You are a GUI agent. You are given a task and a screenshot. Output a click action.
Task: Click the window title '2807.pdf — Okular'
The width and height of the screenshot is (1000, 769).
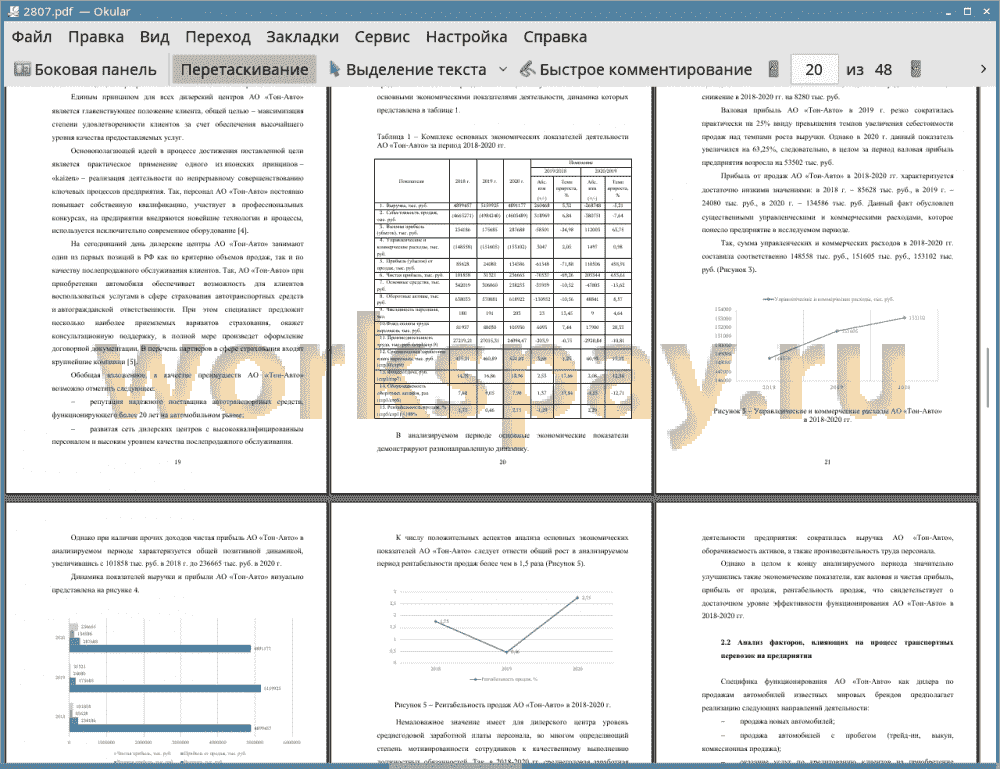point(77,11)
